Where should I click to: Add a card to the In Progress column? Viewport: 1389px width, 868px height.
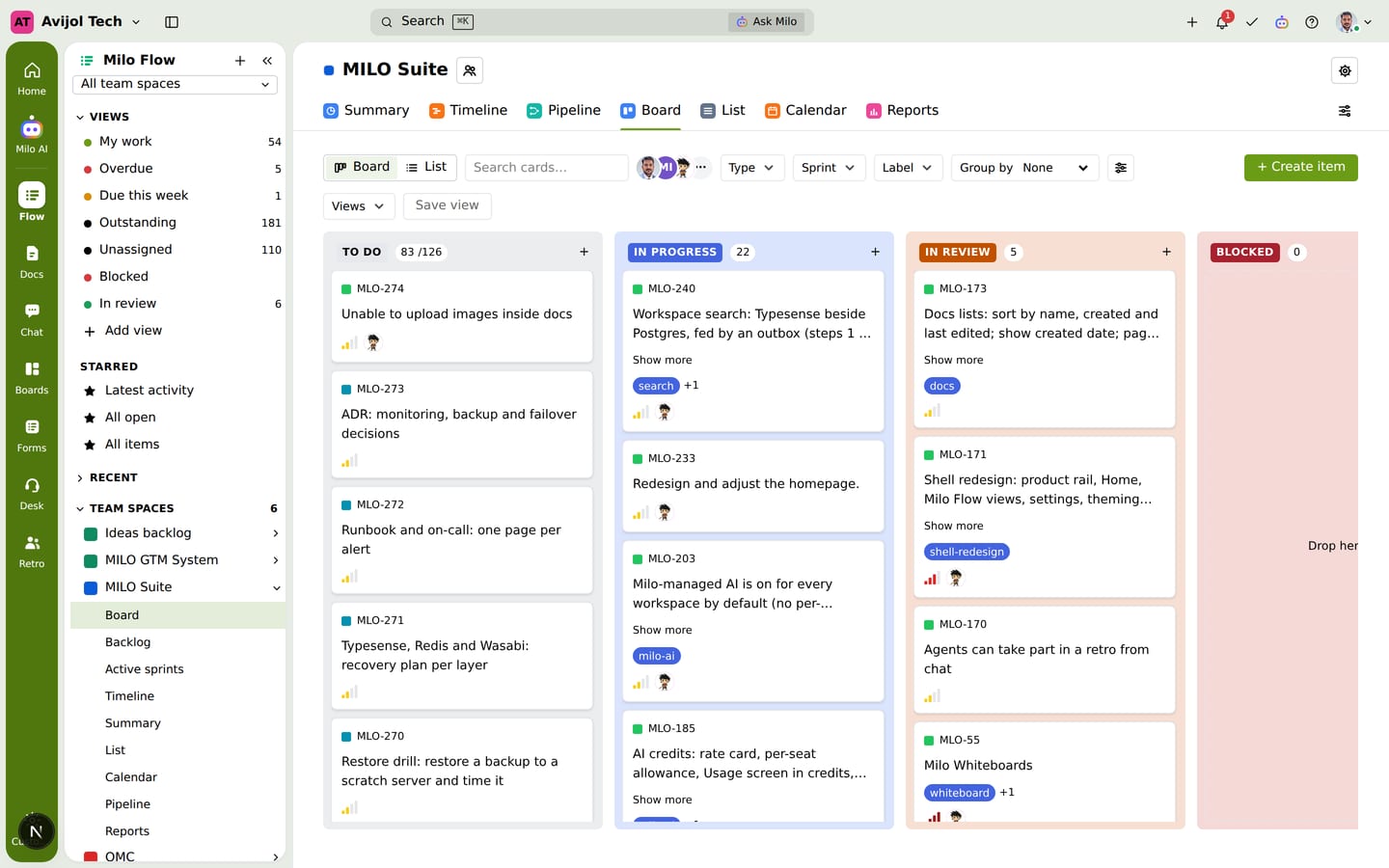pos(875,252)
